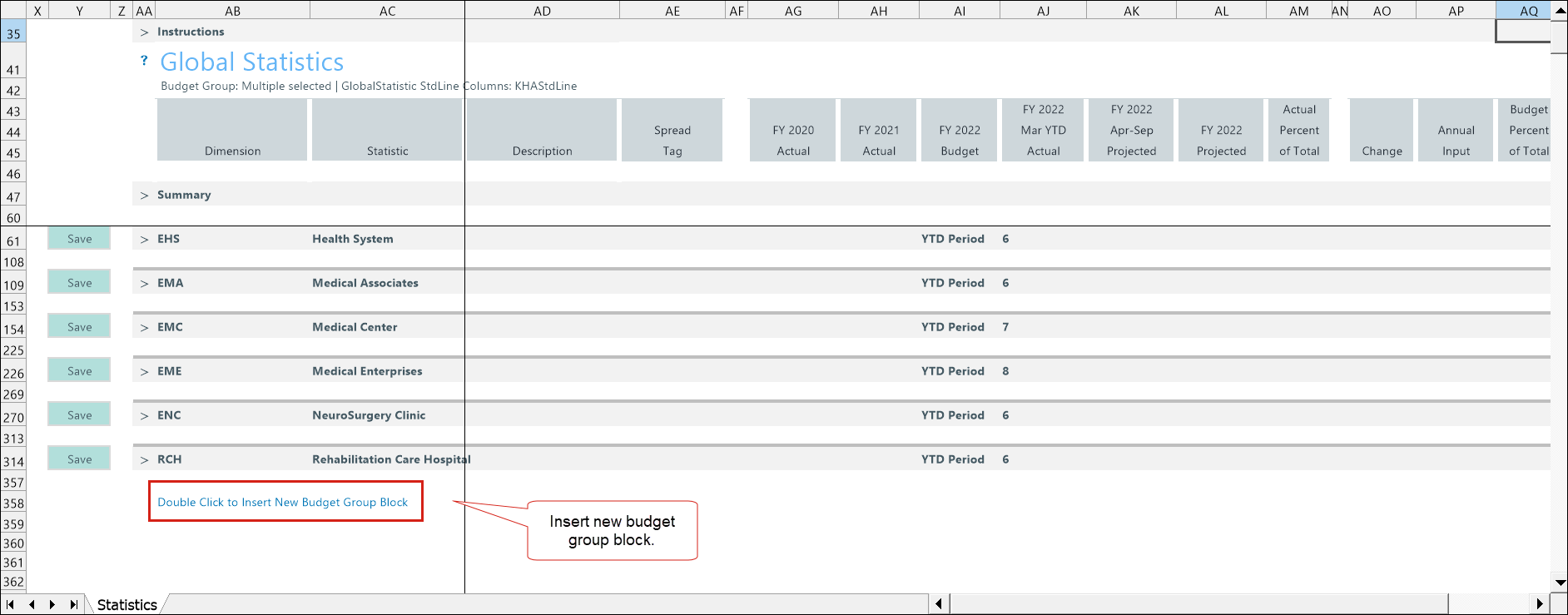This screenshot has height=615, width=1568.
Task: Save the EHS Health System block
Action: 79,239
